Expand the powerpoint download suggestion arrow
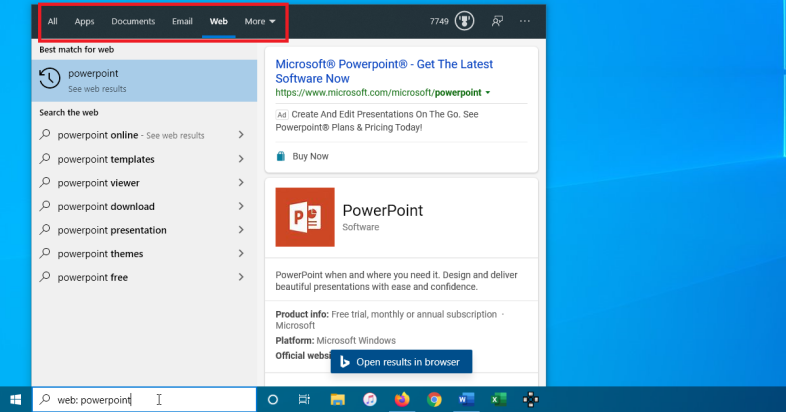Viewport: 786px width, 412px height. pyautogui.click(x=241, y=206)
